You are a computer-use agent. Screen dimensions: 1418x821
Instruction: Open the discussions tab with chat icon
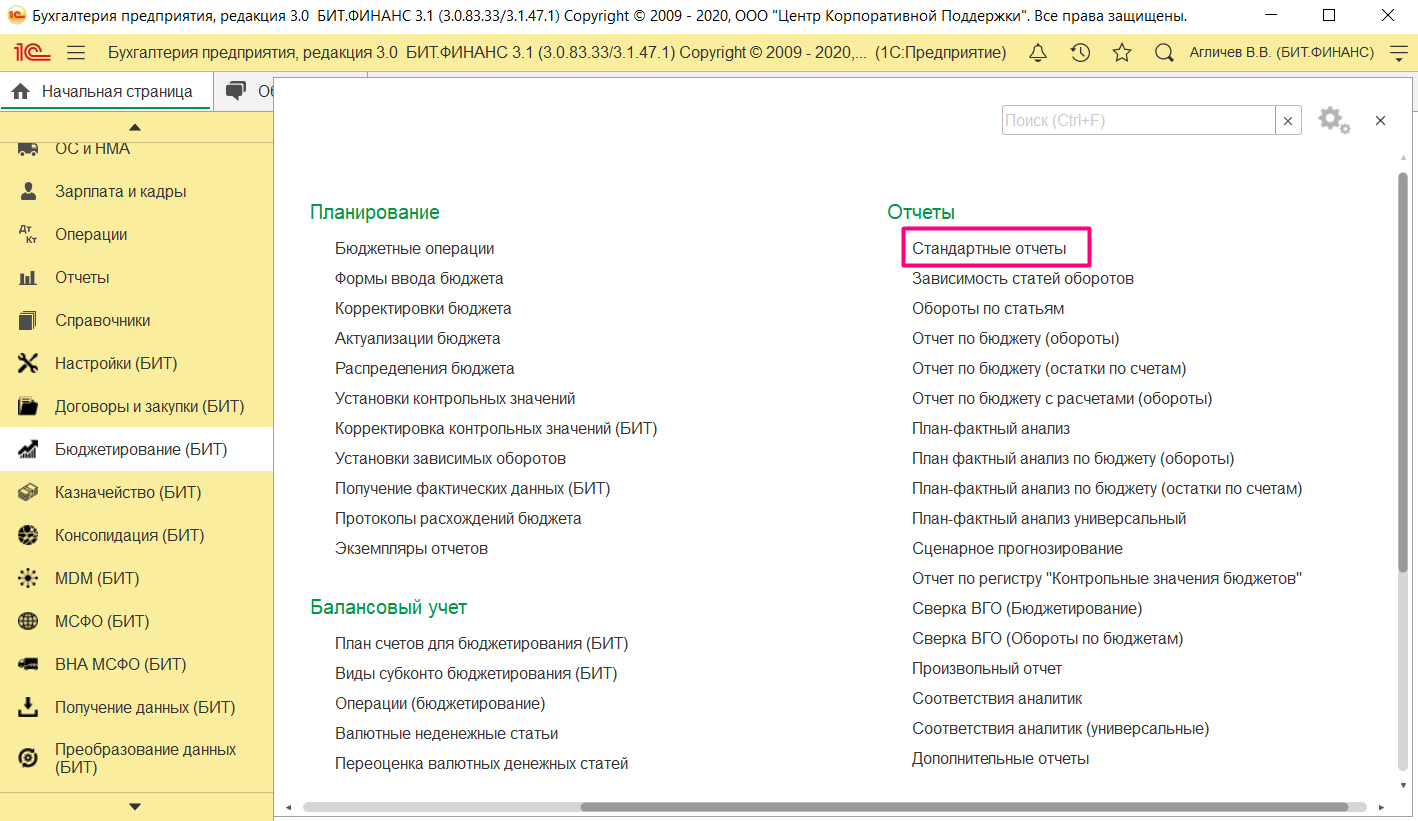click(x=245, y=91)
